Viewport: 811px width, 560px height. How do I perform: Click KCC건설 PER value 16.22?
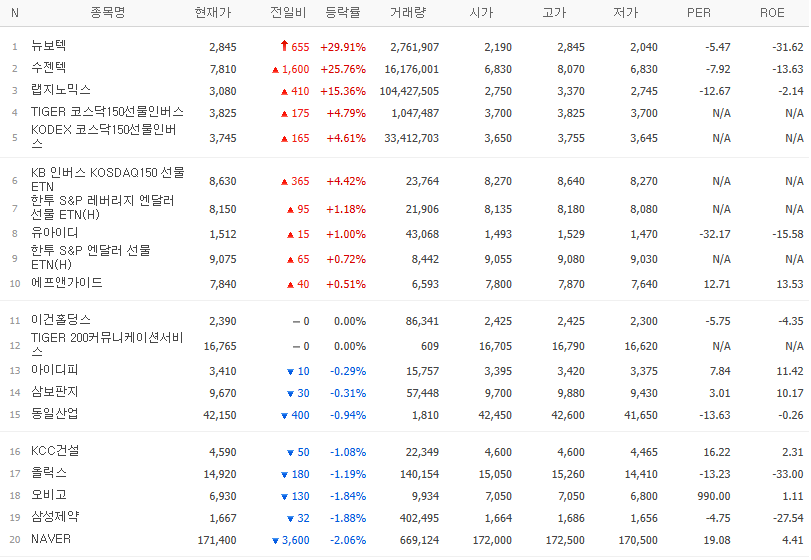click(717, 452)
